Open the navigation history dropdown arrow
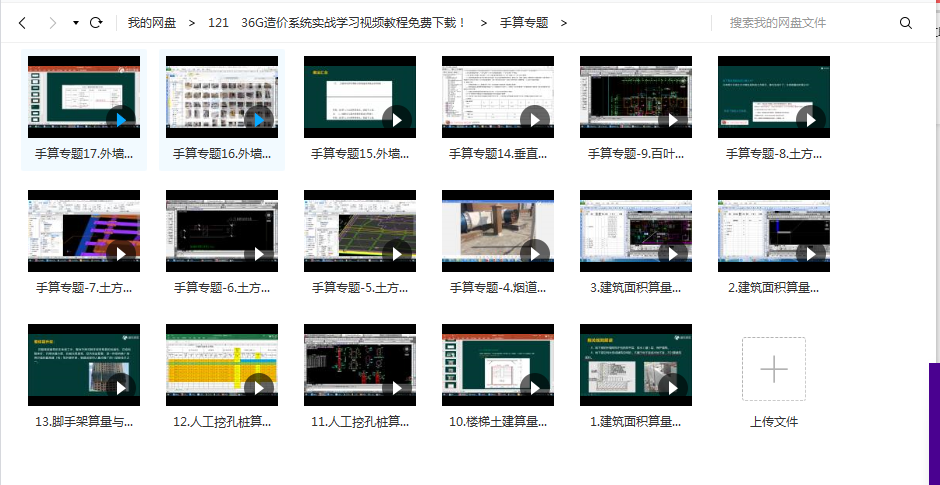Viewport: 940px width, 485px height. (76, 23)
